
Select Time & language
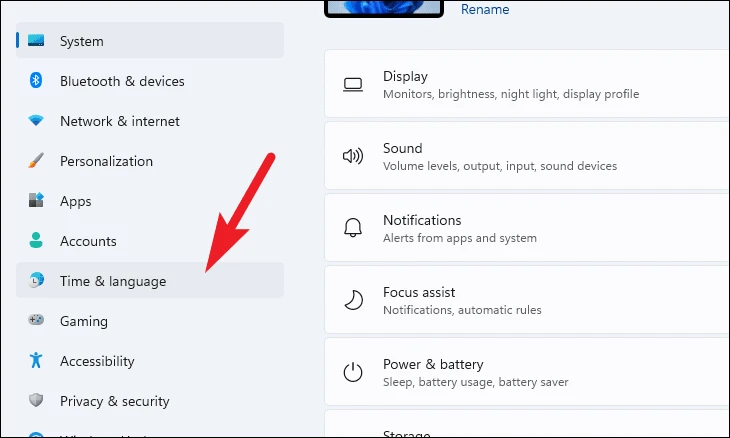[x=150, y=280]
